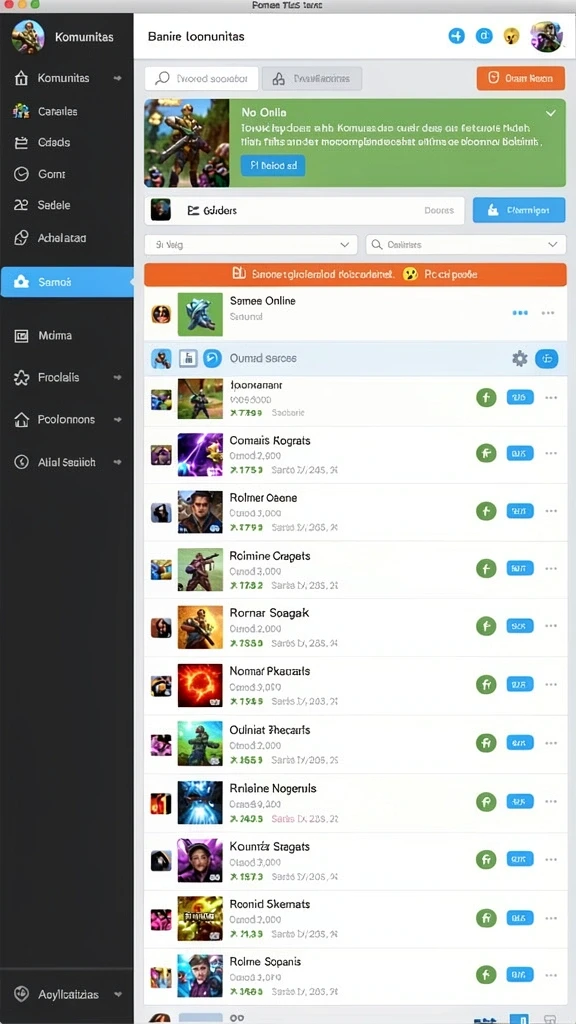The width and height of the screenshot is (576, 1024).
Task: Open the Si Veig dropdown
Action: (251, 245)
